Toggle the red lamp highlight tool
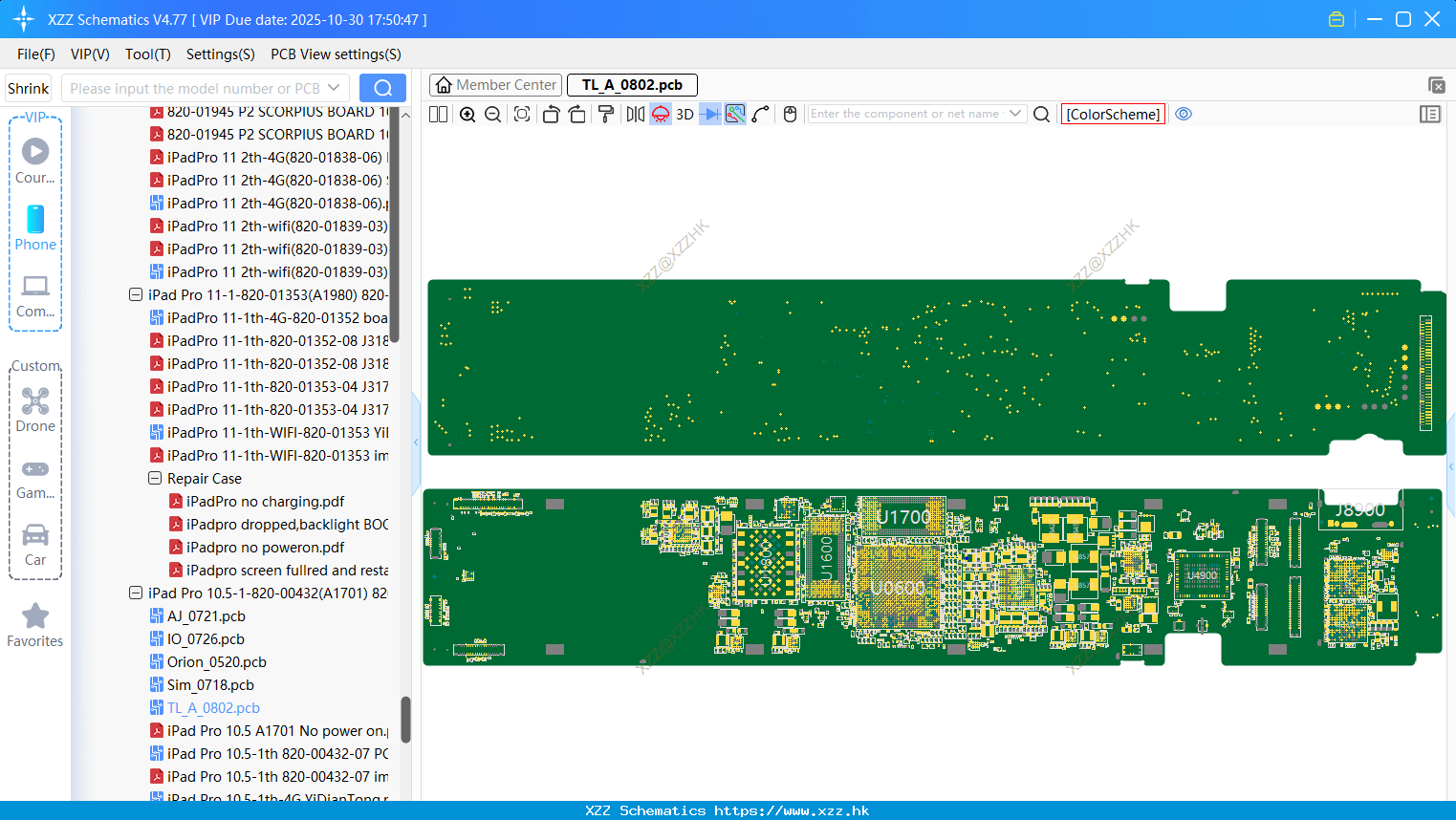Image resolution: width=1456 pixels, height=820 pixels. pos(661,114)
